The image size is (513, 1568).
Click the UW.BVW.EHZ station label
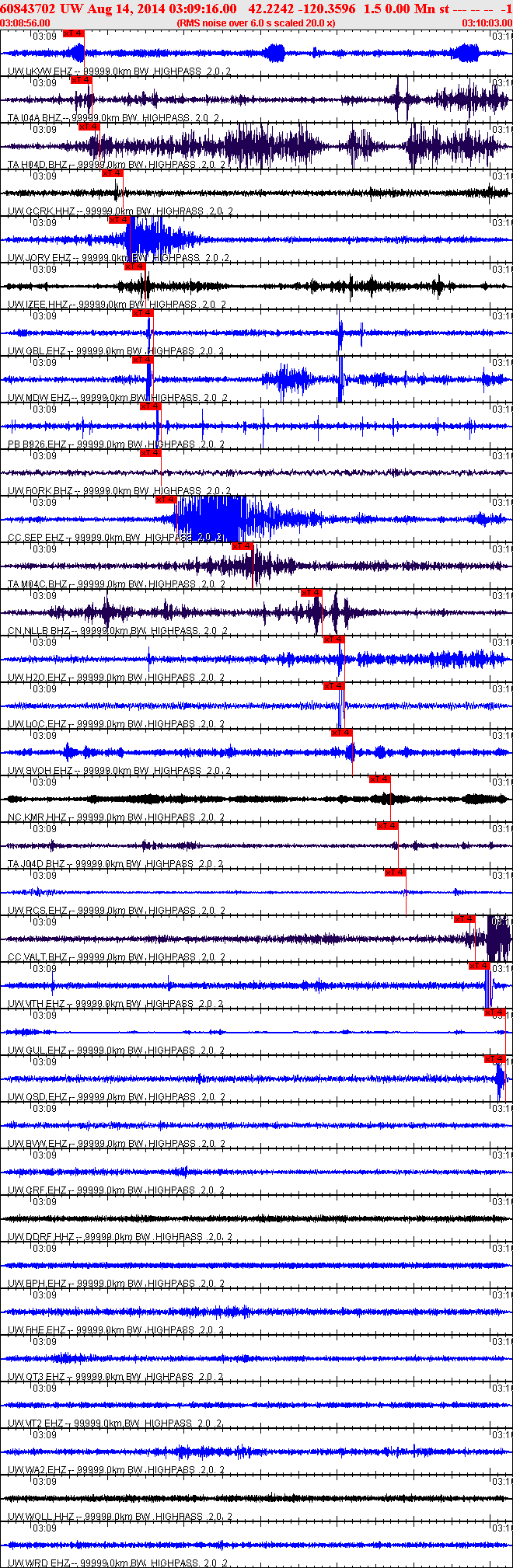coord(38,1144)
